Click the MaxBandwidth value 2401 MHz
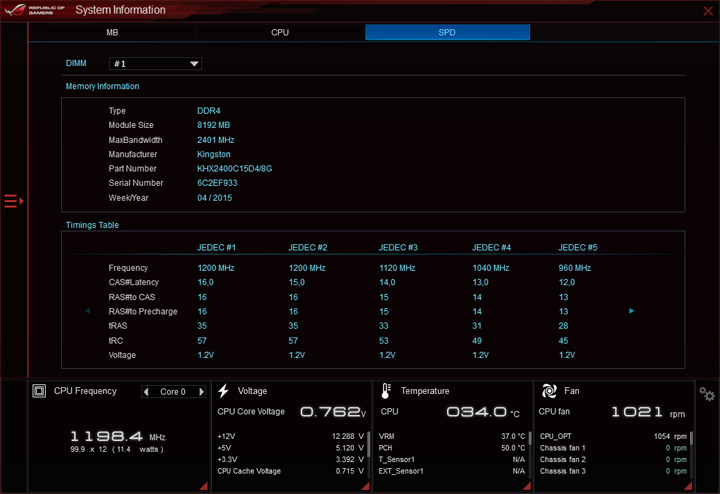This screenshot has height=494, width=720. pyautogui.click(x=216, y=140)
